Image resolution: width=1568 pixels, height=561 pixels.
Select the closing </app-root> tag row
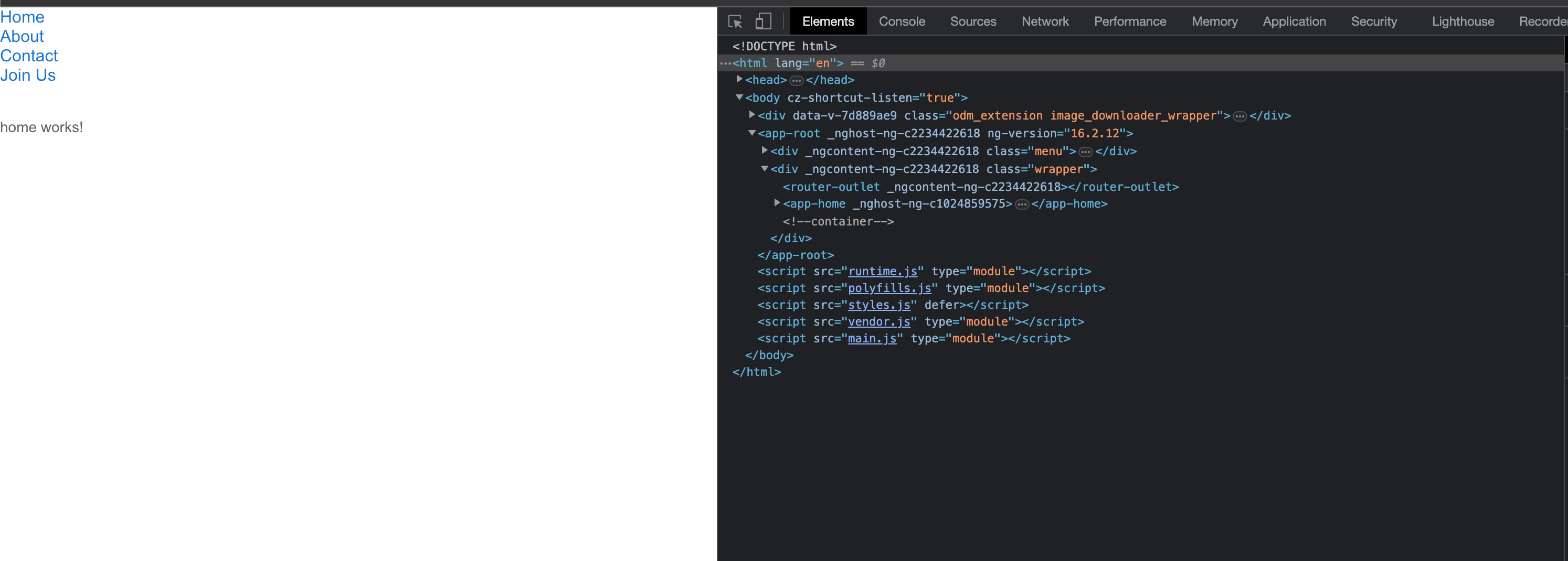796,255
